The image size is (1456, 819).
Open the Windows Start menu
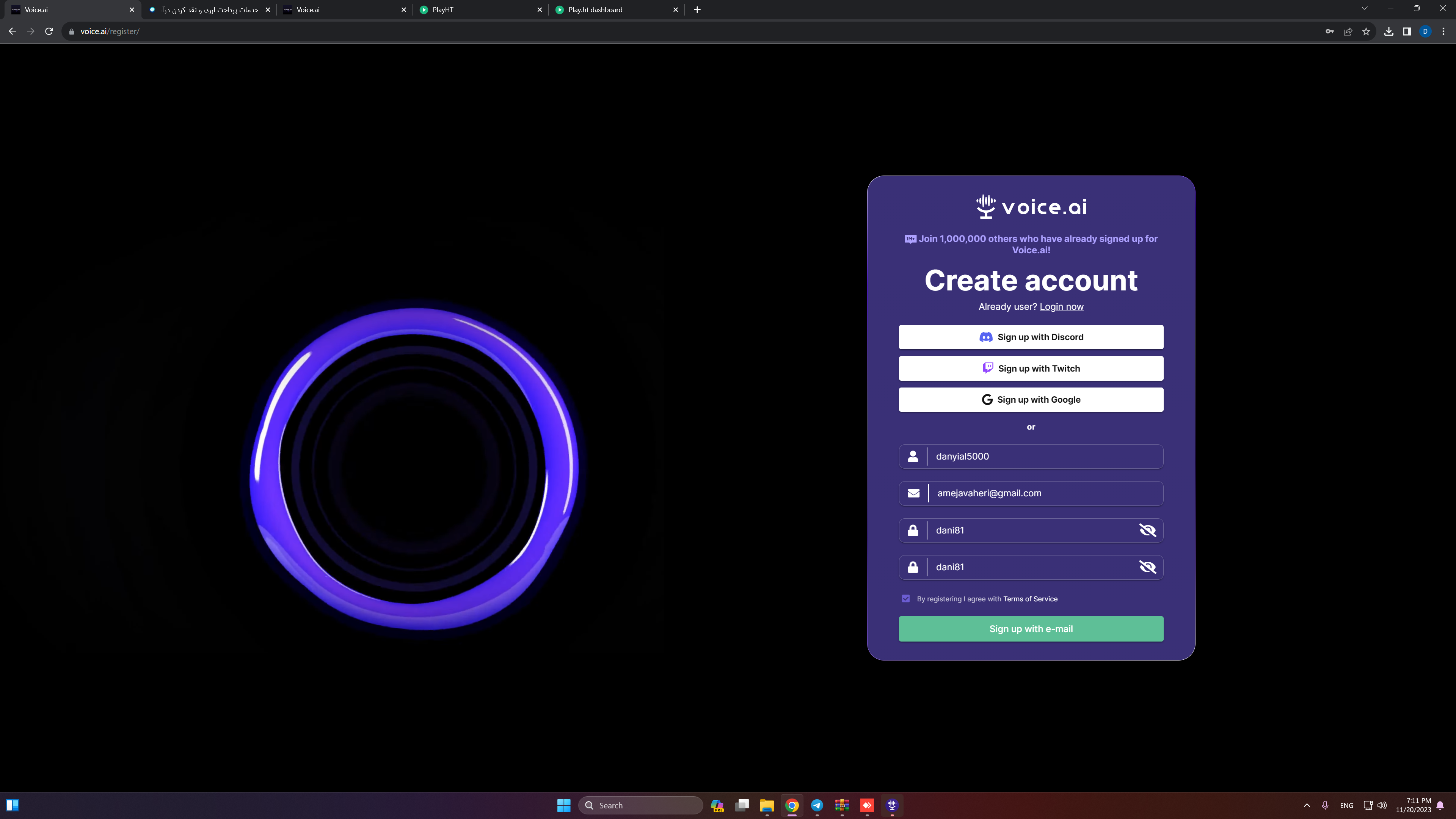point(563,805)
